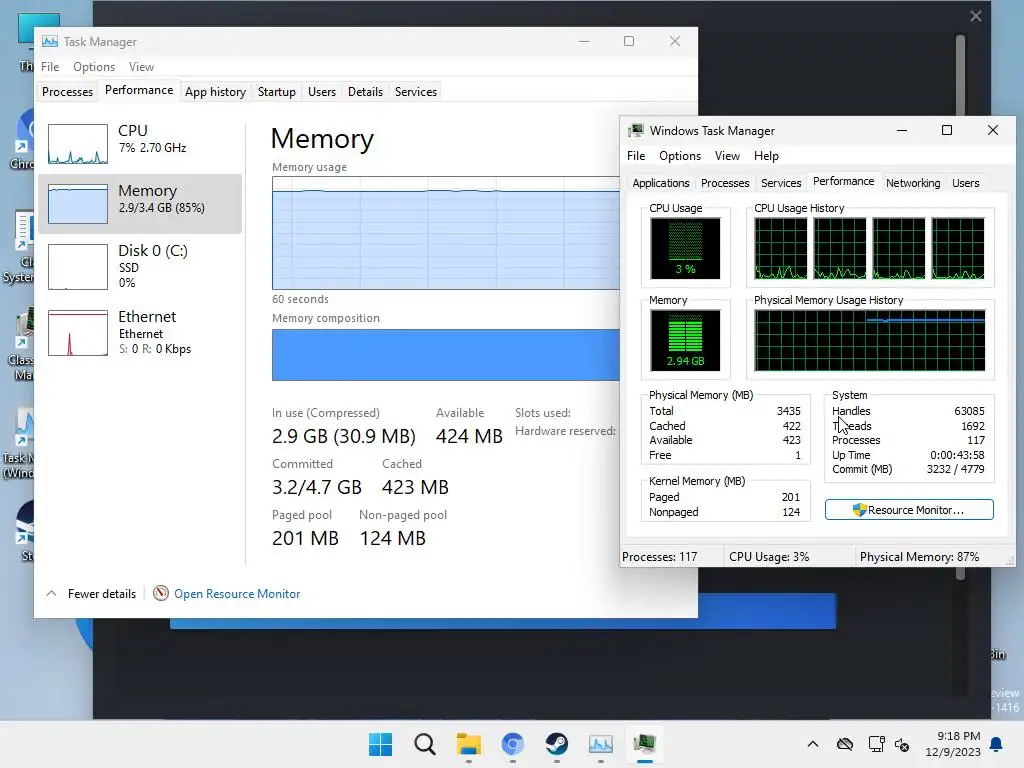The height and width of the screenshot is (768, 1024).
Task: Switch to Services tab in Windows Task Manager
Action: [x=781, y=183]
